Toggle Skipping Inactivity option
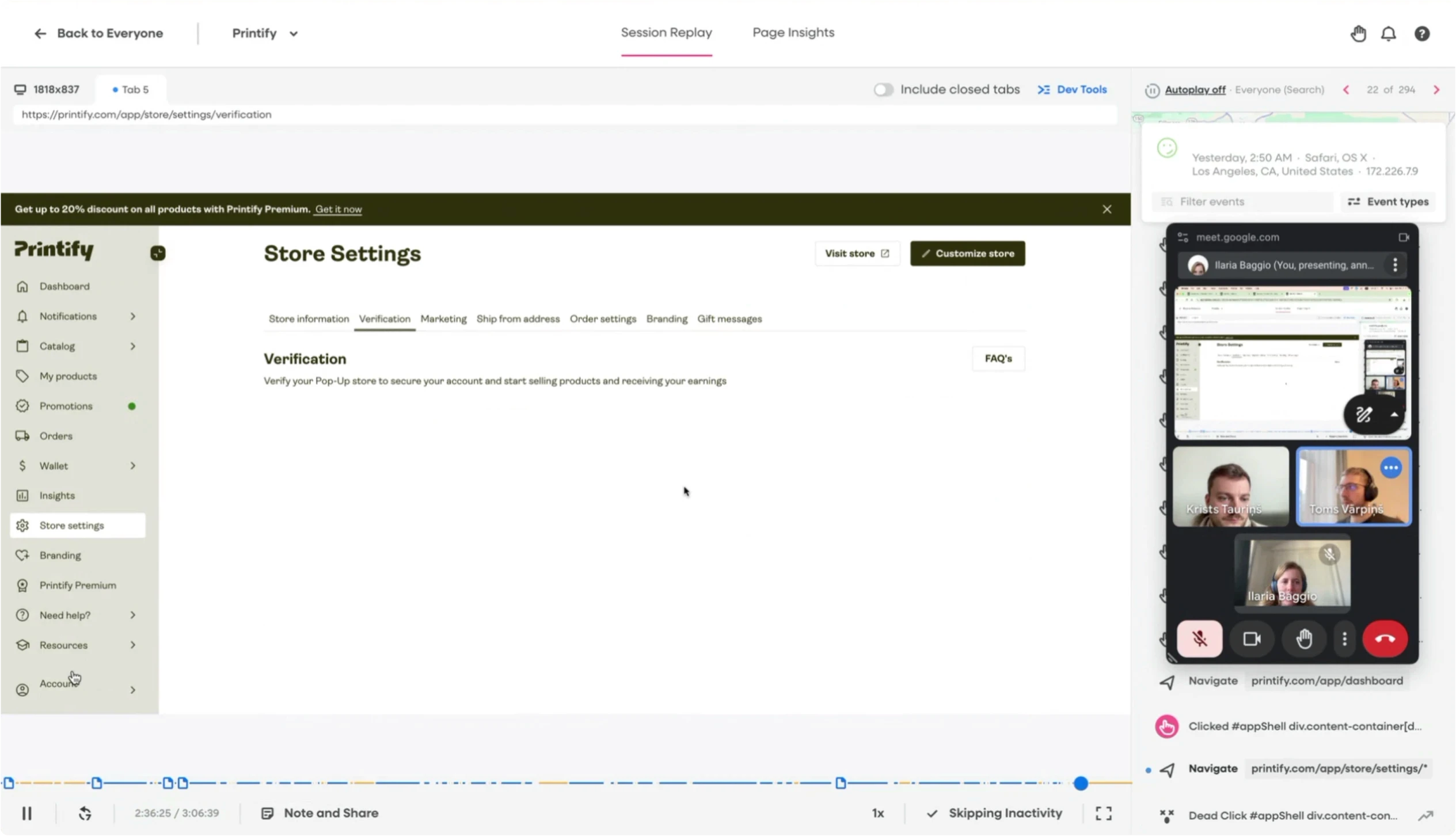 994,814
